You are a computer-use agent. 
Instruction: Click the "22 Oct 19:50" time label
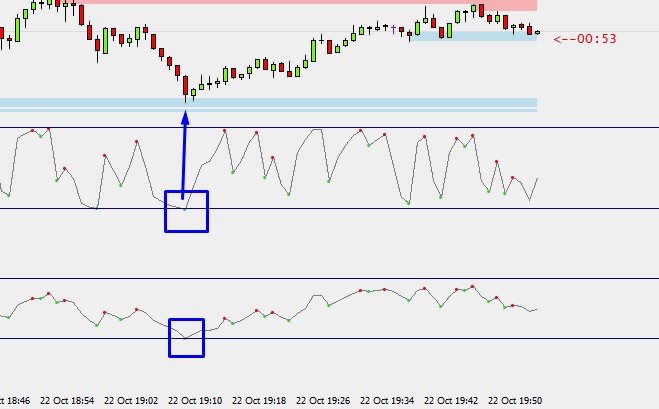[x=515, y=401]
